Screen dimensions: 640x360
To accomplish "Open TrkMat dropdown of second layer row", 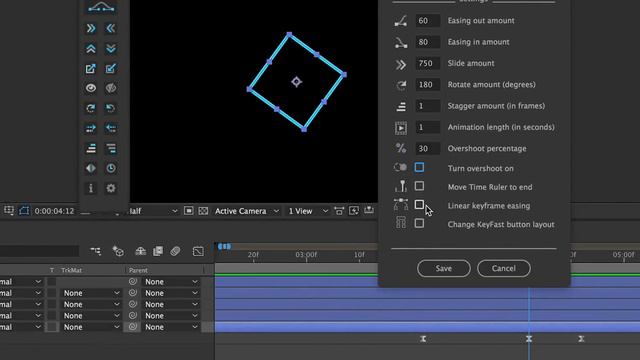I will coord(91,293).
